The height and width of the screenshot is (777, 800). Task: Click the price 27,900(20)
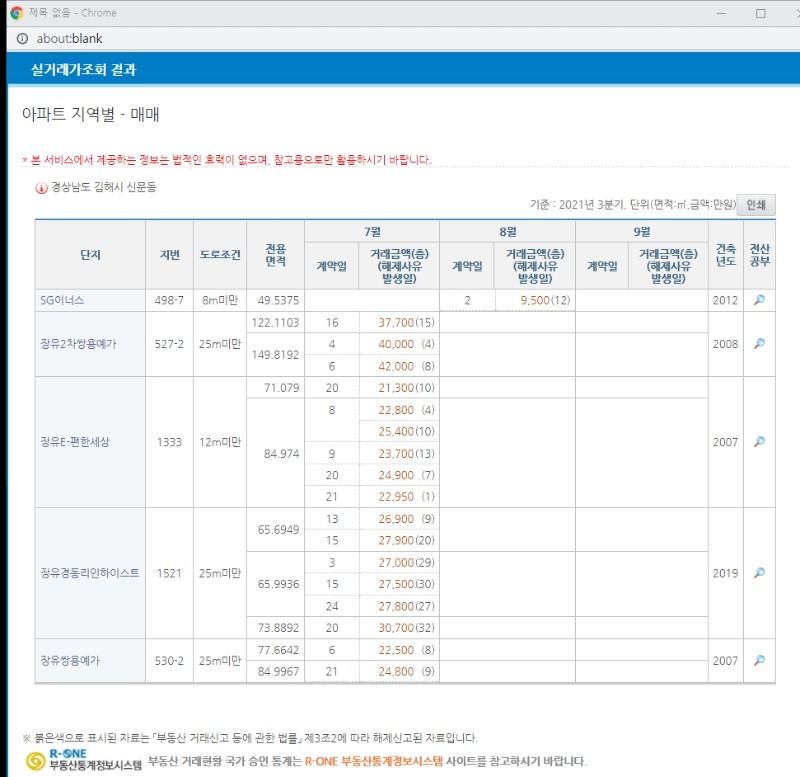coord(406,540)
